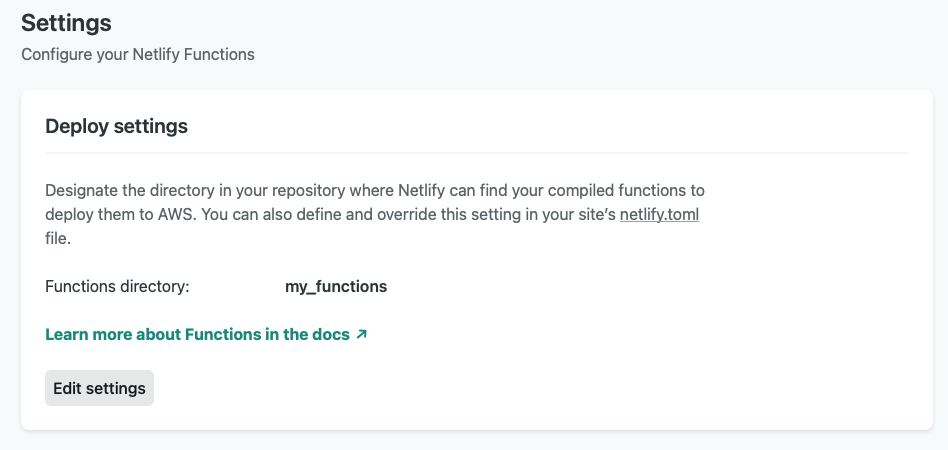Viewport: 948px width, 450px height.
Task: Click the external-link arrow icon beside docs link
Action: tap(362, 335)
